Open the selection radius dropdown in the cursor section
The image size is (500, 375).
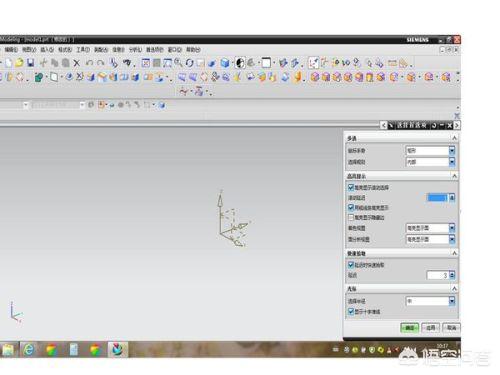(430, 301)
